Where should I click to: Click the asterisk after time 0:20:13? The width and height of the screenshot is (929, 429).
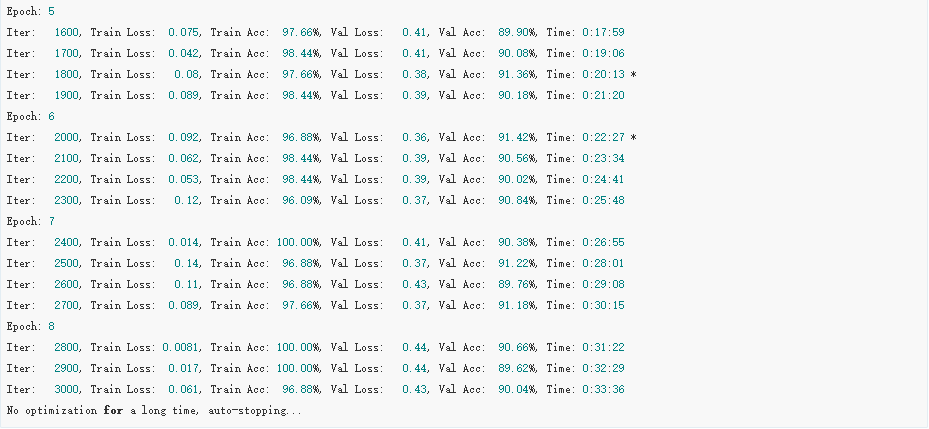tap(633, 75)
